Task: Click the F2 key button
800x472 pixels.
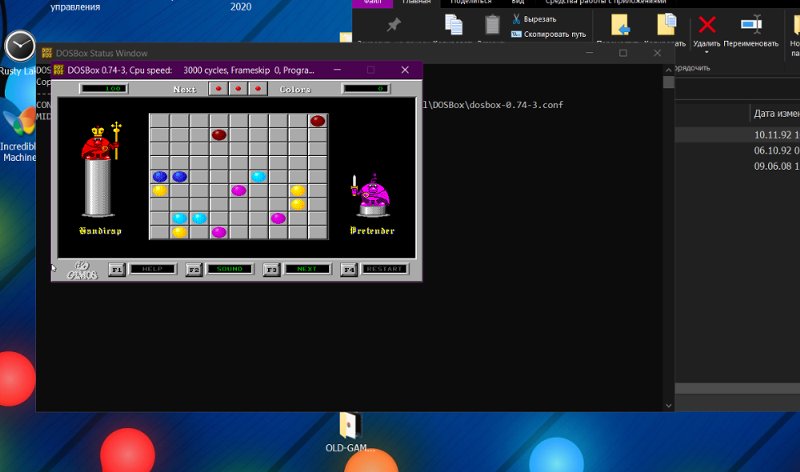Action: (194, 269)
